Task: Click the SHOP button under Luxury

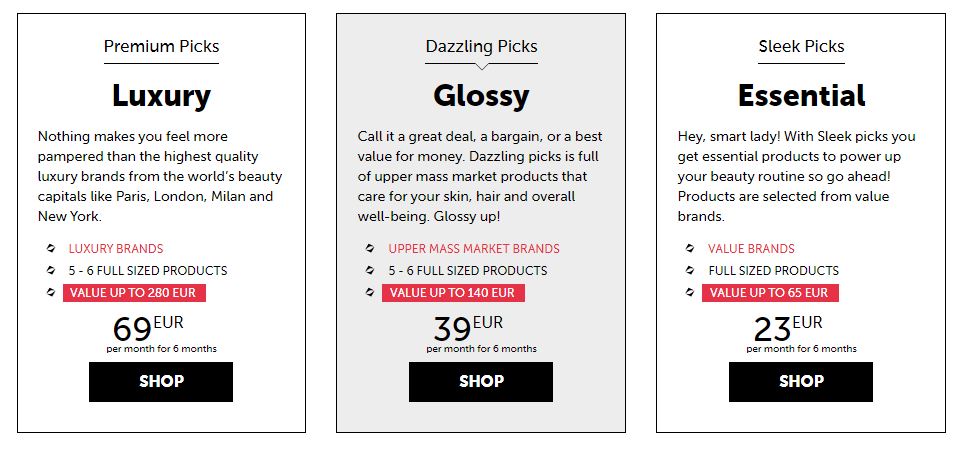Action: click(161, 382)
